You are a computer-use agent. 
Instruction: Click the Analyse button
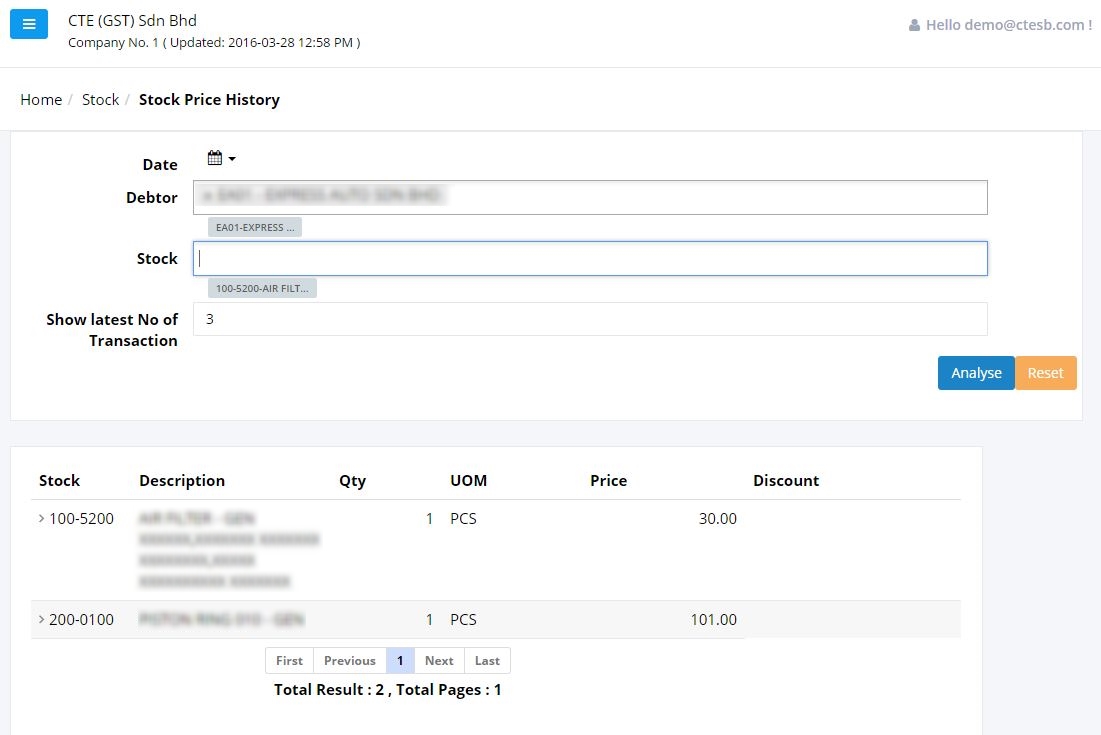[x=976, y=373]
